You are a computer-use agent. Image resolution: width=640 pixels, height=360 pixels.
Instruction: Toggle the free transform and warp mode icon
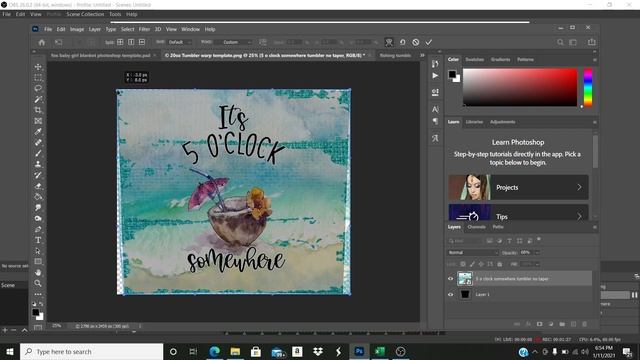tap(389, 42)
